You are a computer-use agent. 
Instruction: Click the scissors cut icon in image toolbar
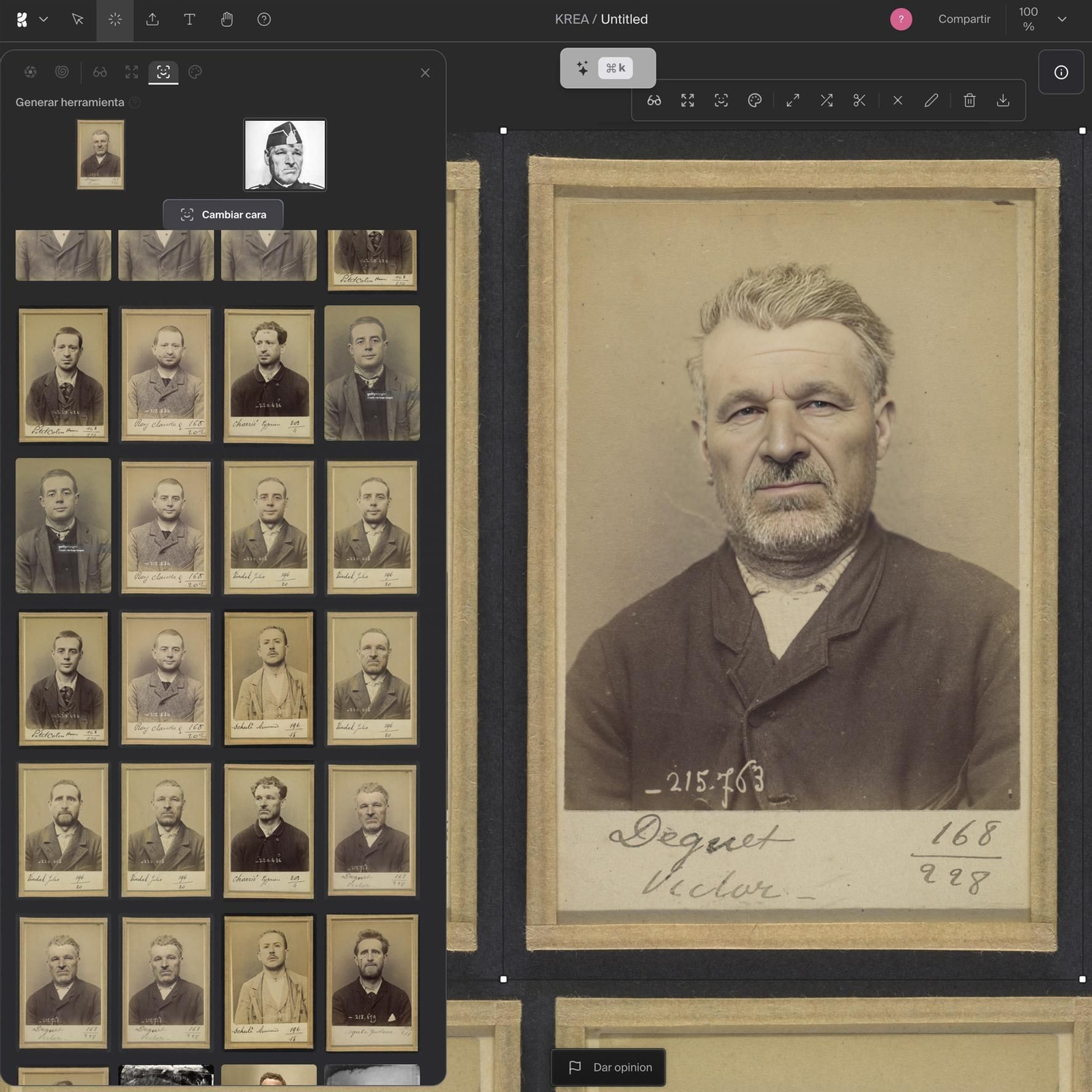coord(859,100)
